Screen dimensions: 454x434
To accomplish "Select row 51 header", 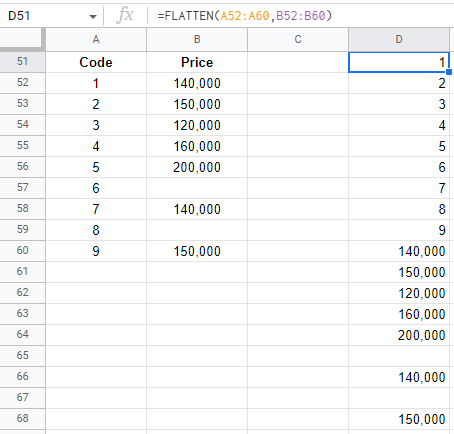I will coord(22,62).
